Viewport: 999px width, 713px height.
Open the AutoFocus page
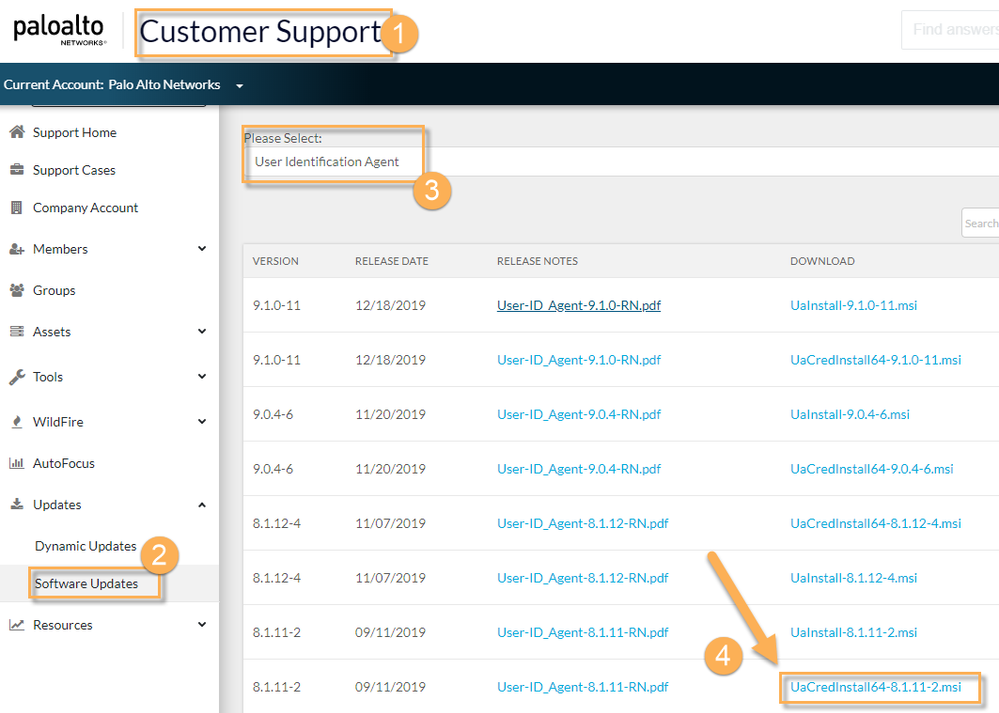coord(64,463)
